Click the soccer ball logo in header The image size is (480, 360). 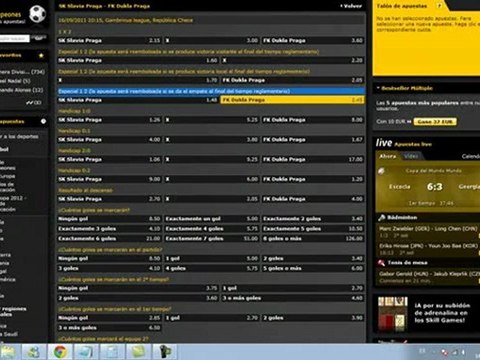pos(37,14)
